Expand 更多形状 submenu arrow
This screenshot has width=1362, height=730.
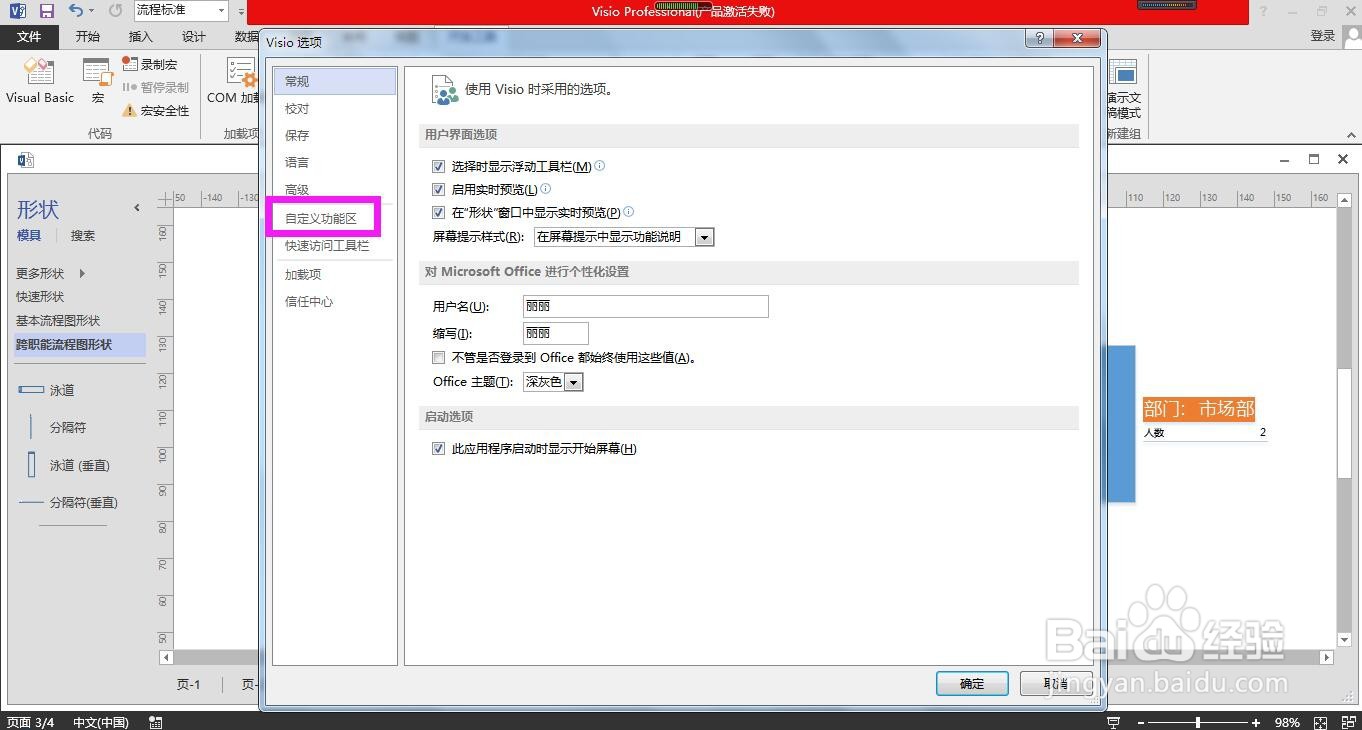(82, 273)
